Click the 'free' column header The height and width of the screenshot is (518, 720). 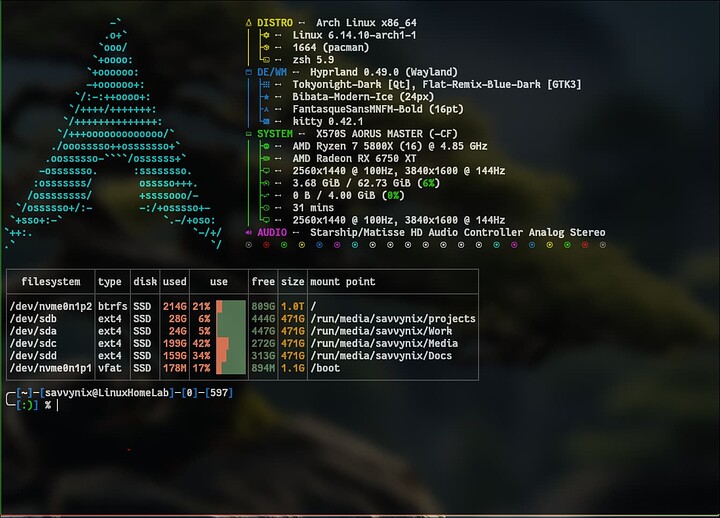pos(263,282)
